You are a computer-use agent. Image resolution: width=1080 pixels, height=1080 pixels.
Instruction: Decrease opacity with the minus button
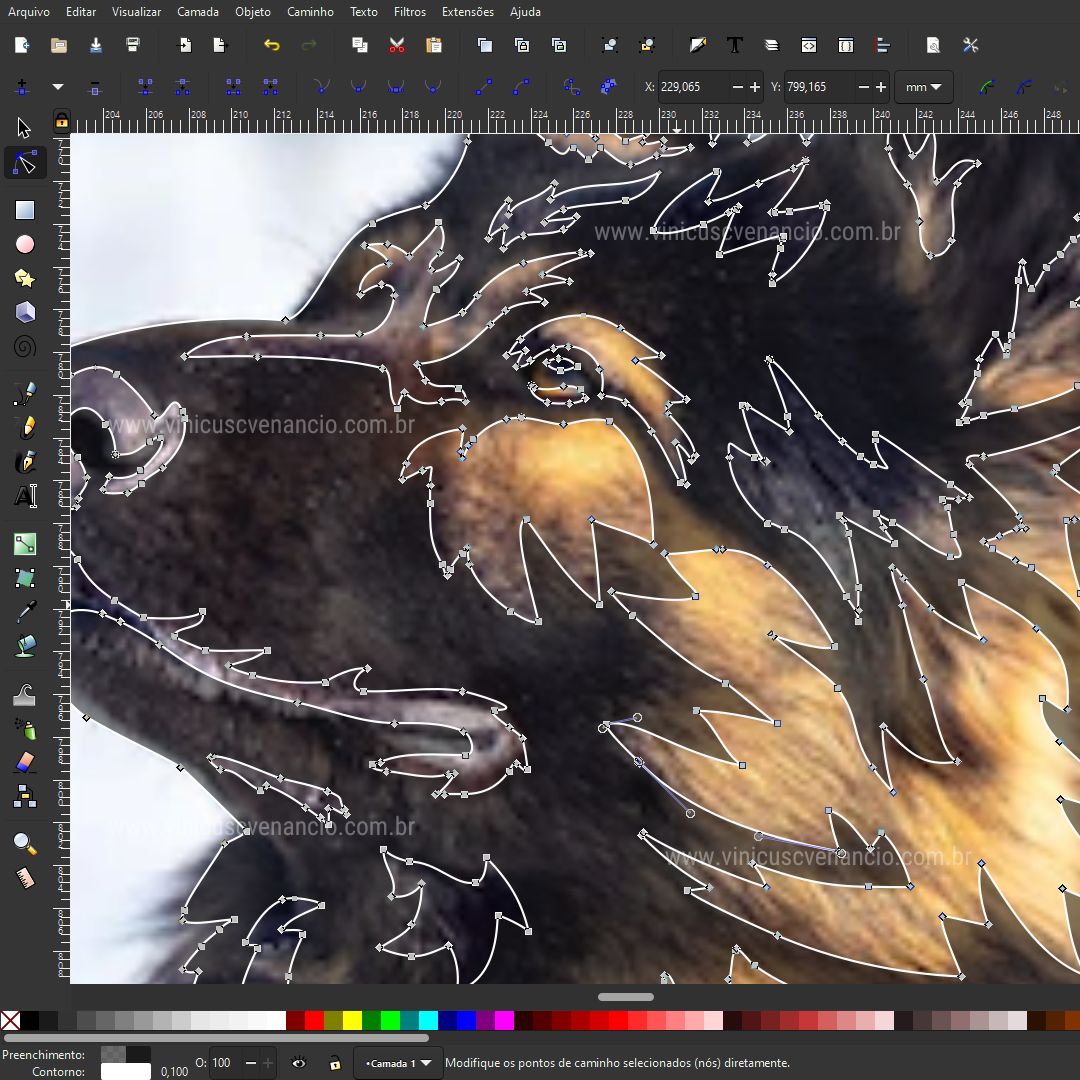pos(251,1063)
